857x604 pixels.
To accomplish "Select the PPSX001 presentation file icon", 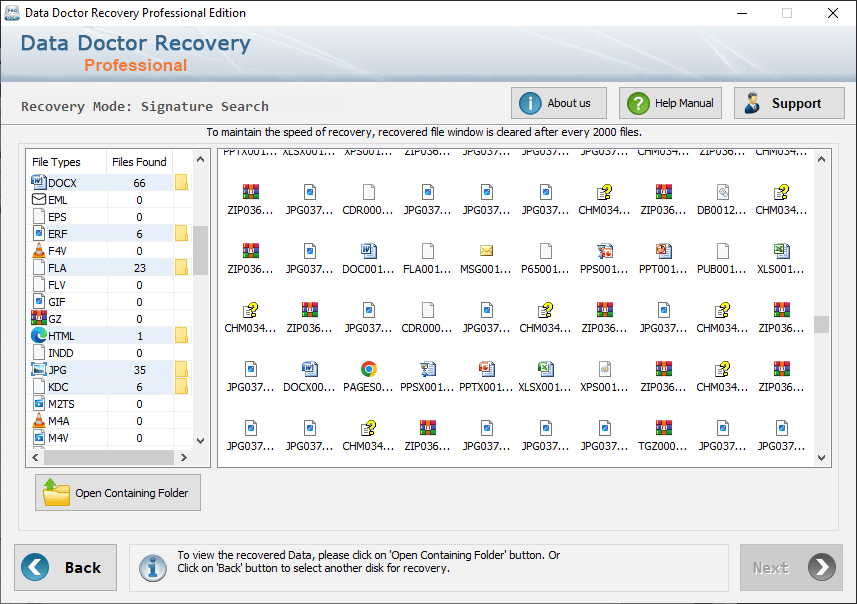I will click(427, 369).
